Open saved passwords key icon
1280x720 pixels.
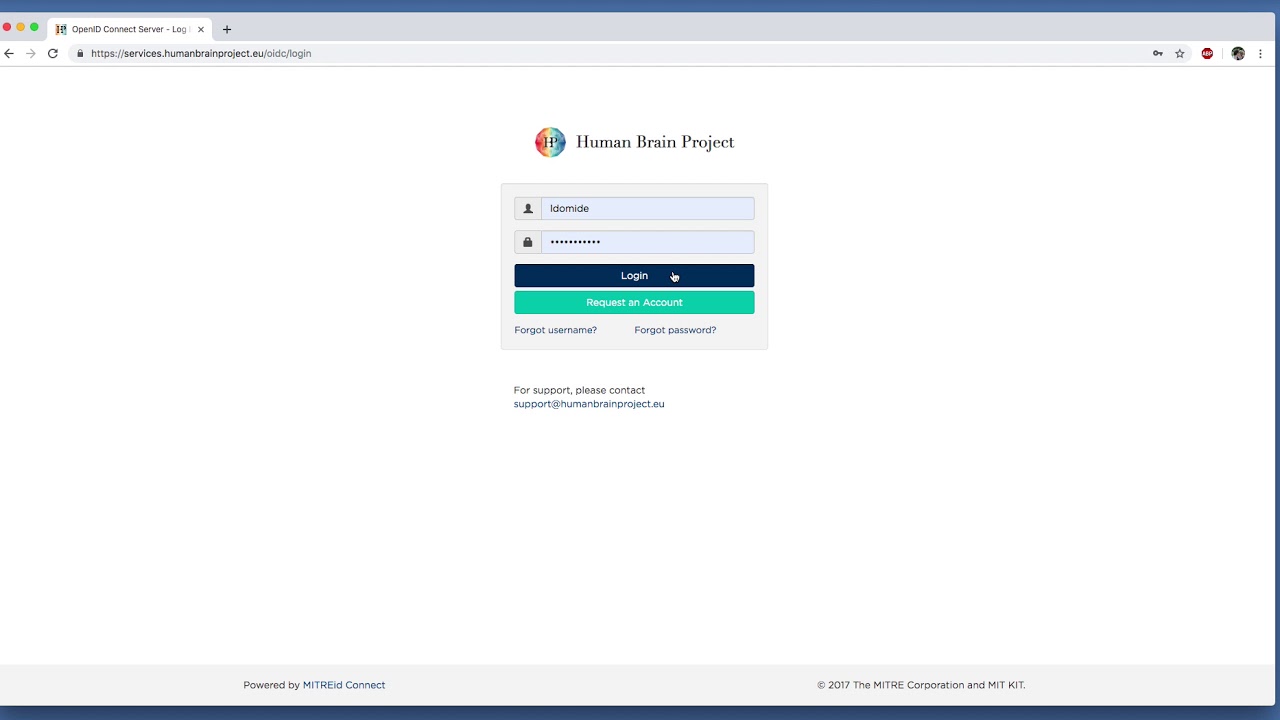coord(1158,54)
